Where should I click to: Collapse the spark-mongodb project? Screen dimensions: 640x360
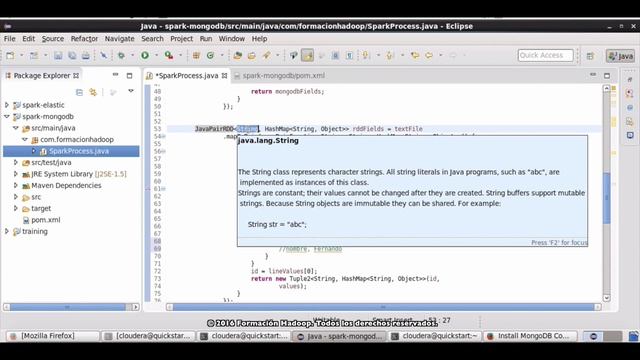7,116
